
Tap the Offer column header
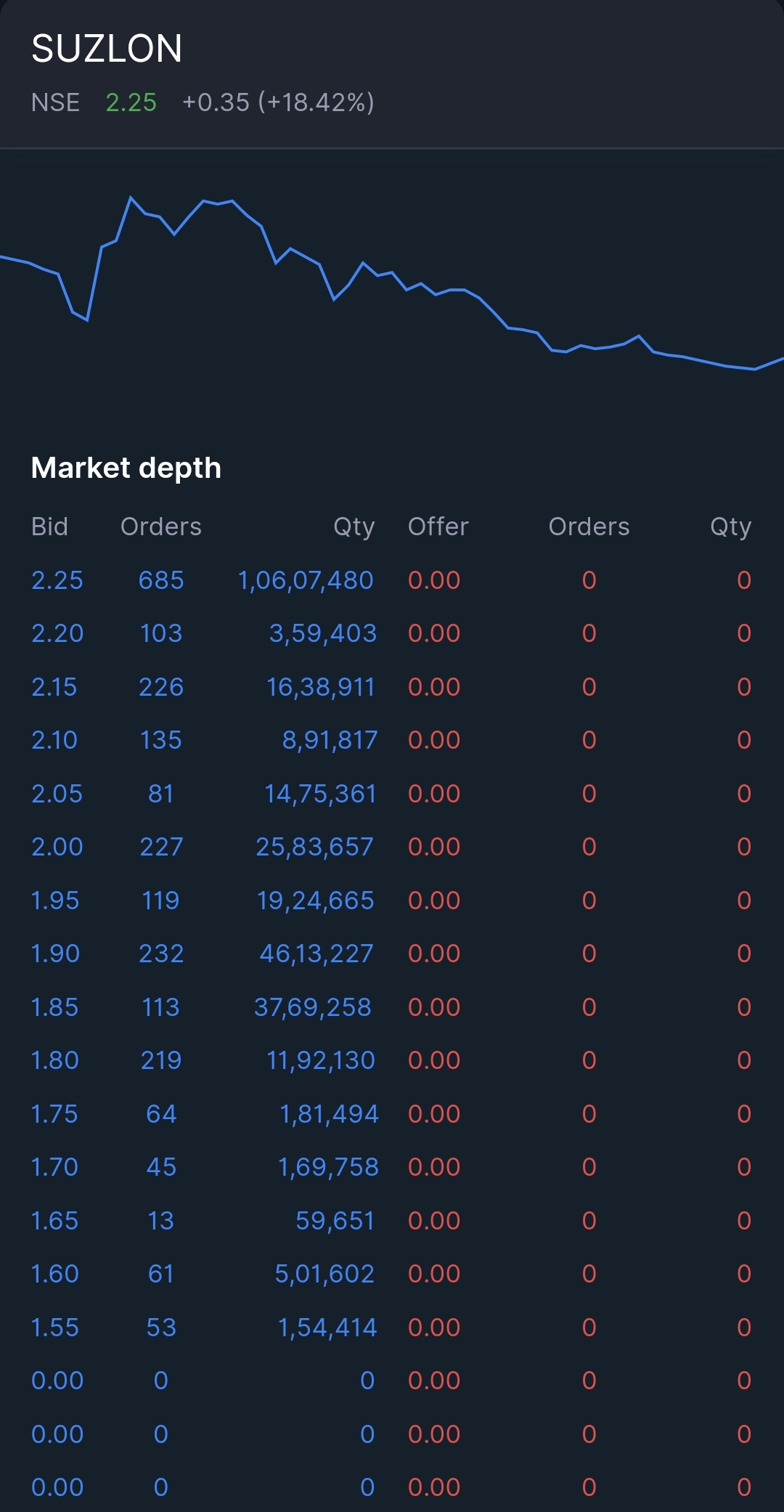point(438,527)
